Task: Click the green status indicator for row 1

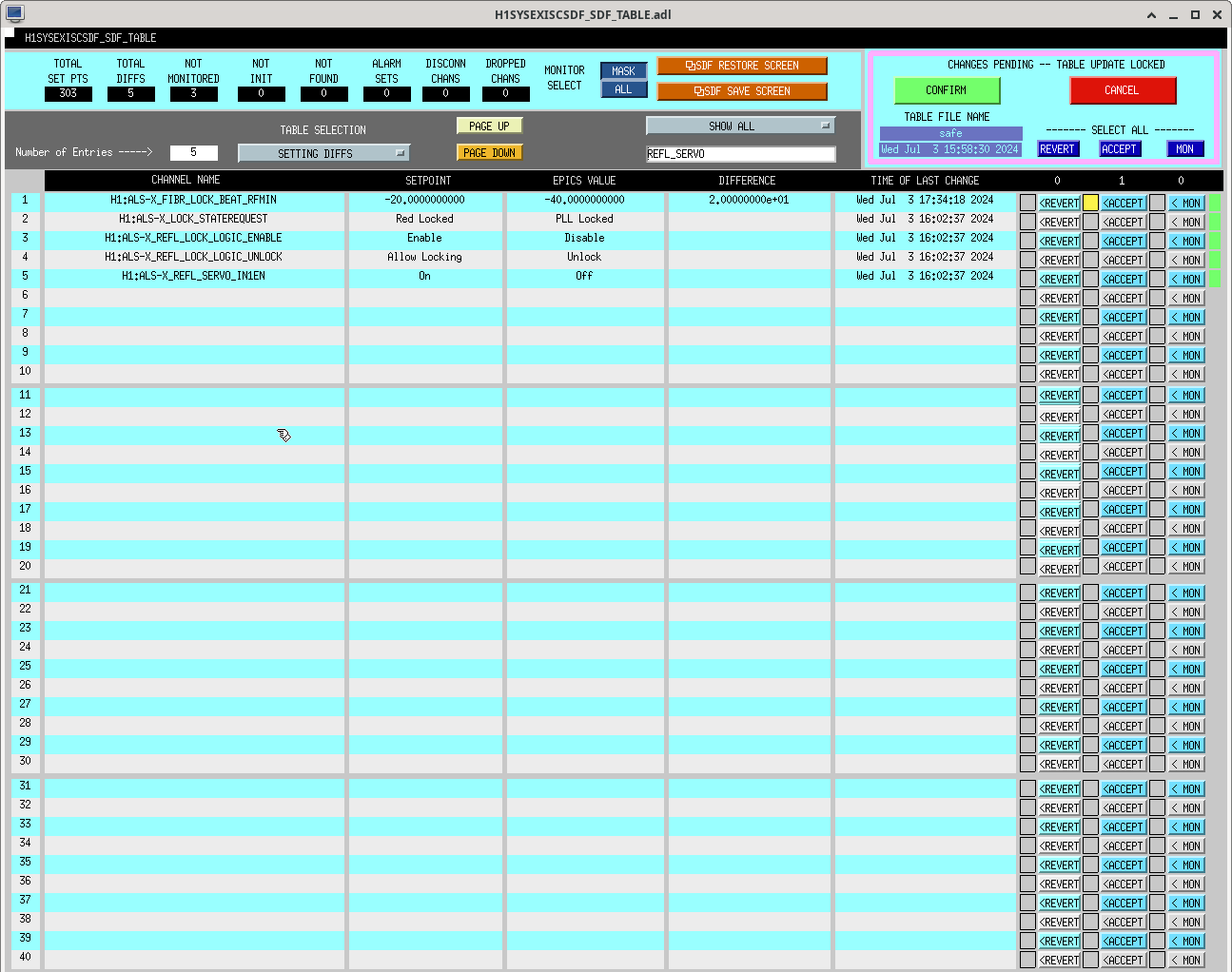Action: click(x=1215, y=203)
